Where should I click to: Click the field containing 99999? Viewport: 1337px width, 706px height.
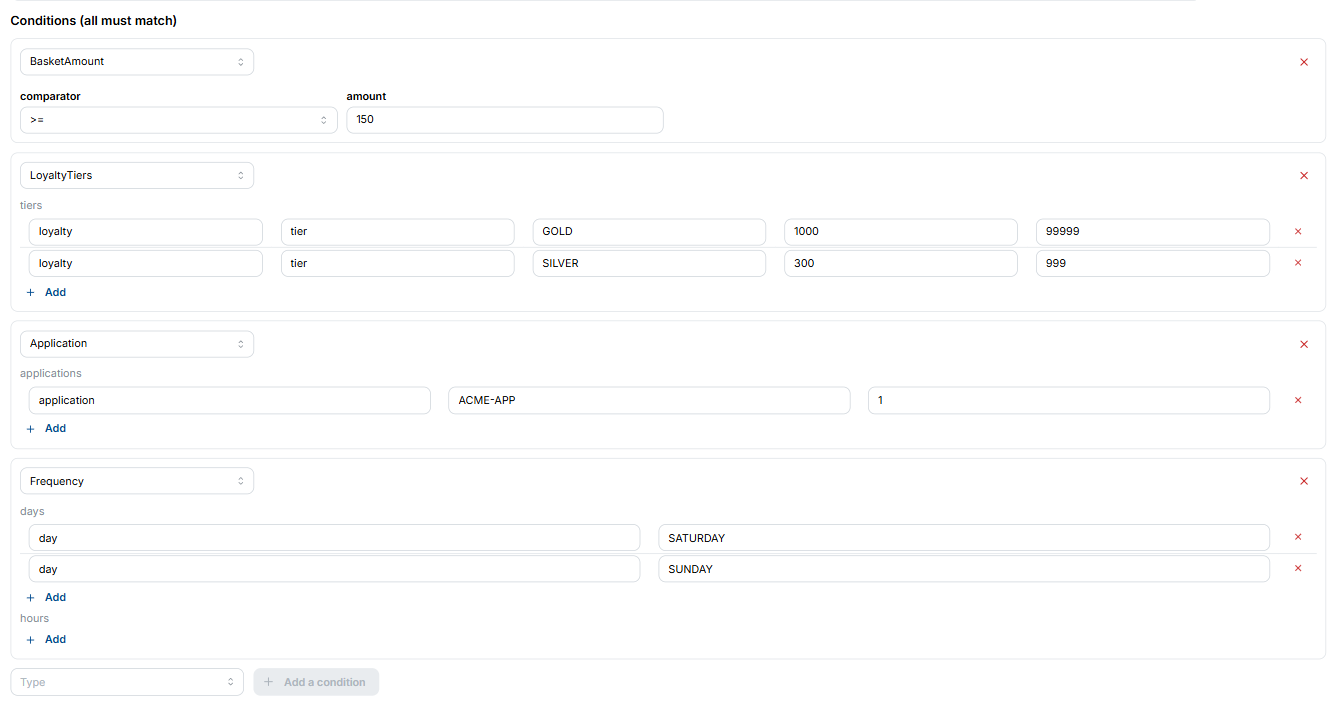coord(1153,232)
